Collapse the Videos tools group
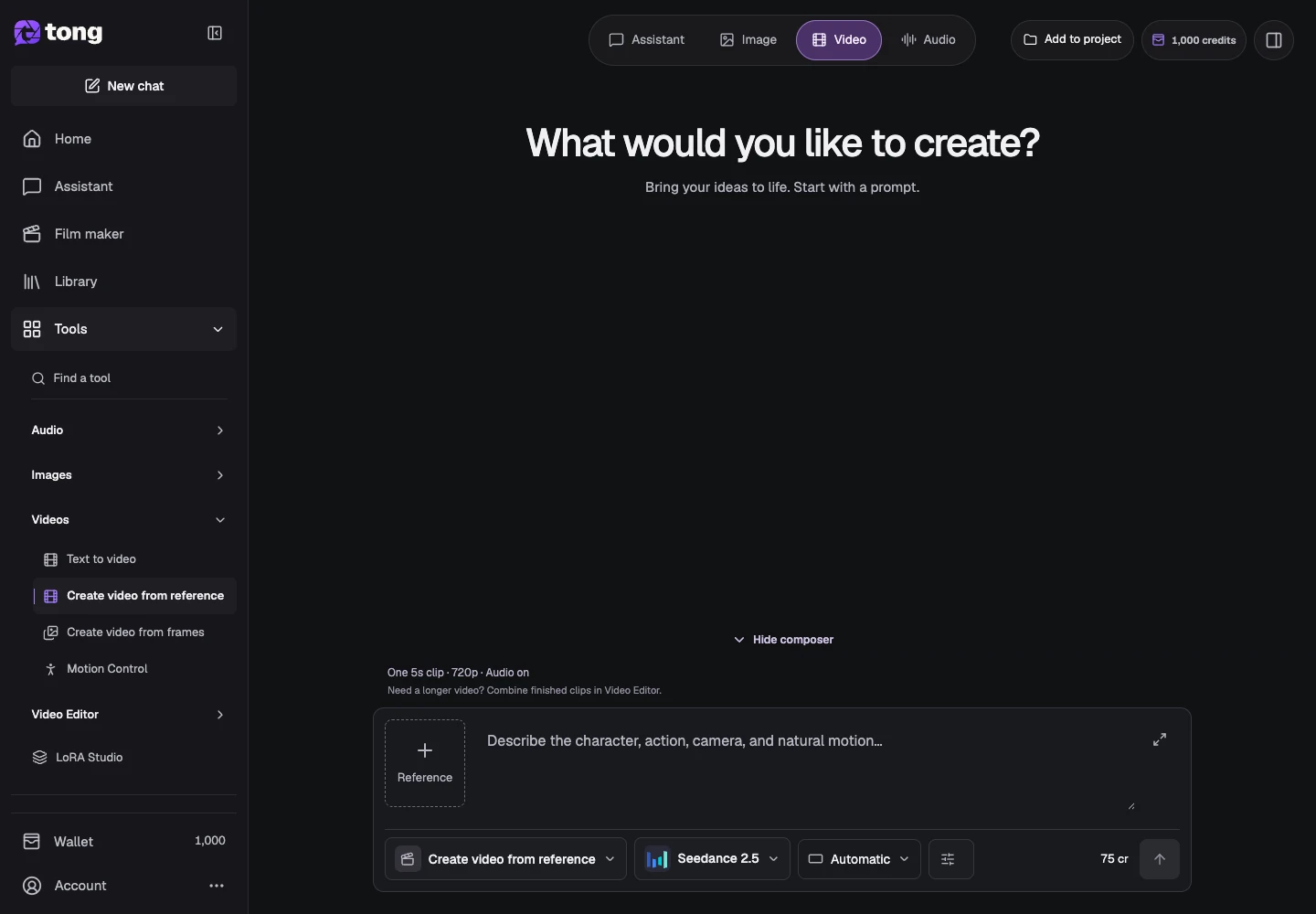1316x914 pixels. (x=128, y=520)
